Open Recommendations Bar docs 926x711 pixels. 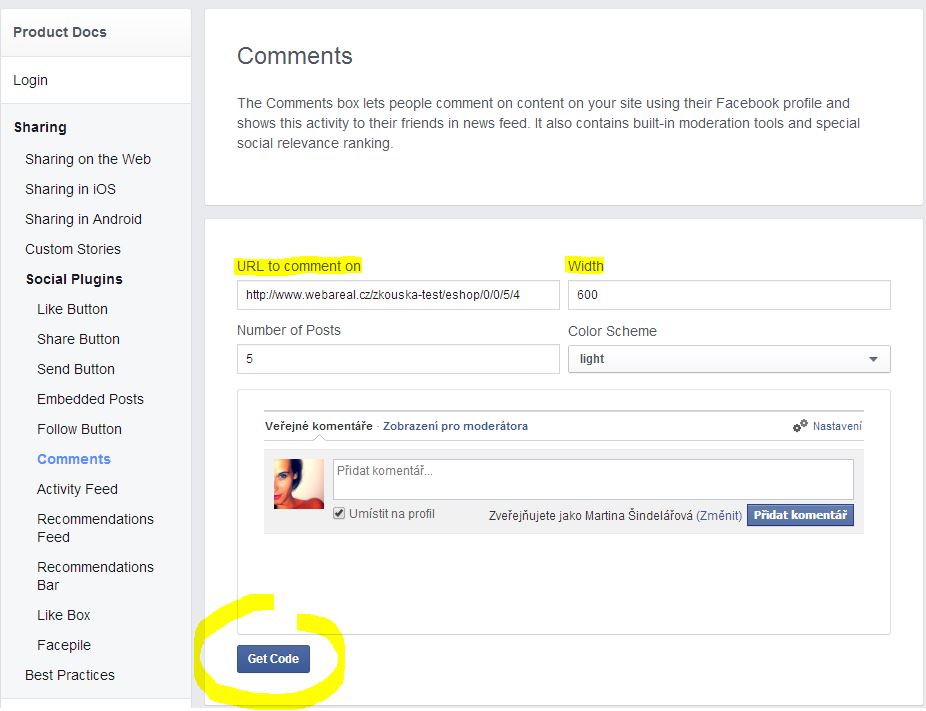pyautogui.click(x=96, y=576)
